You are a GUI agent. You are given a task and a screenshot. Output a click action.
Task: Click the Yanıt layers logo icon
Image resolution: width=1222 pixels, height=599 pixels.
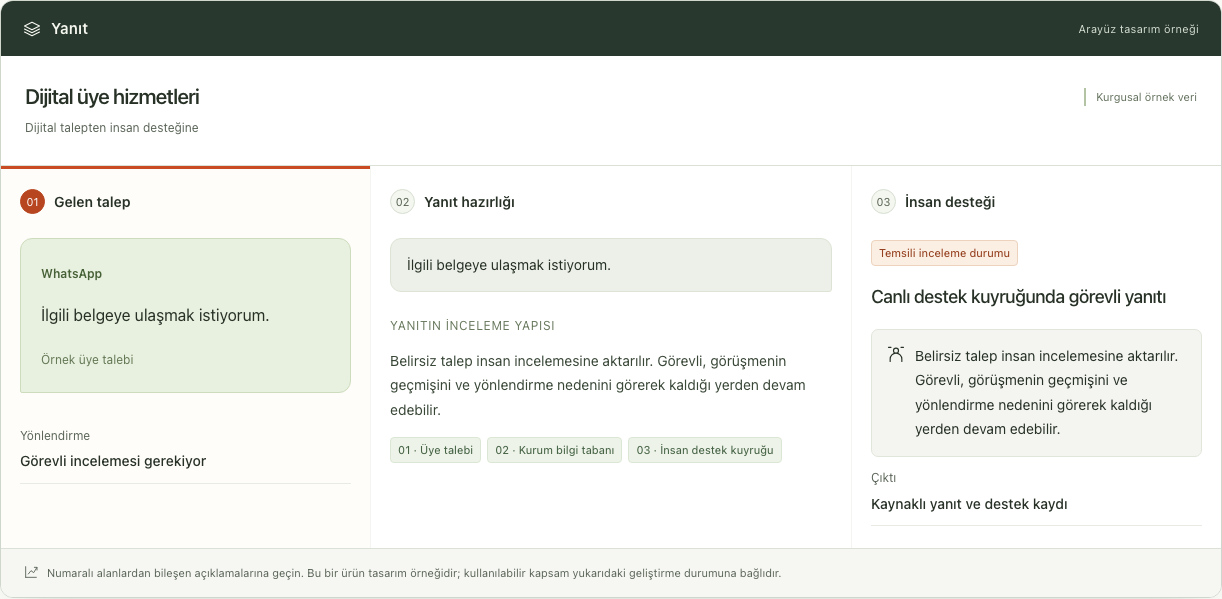click(x=32, y=29)
